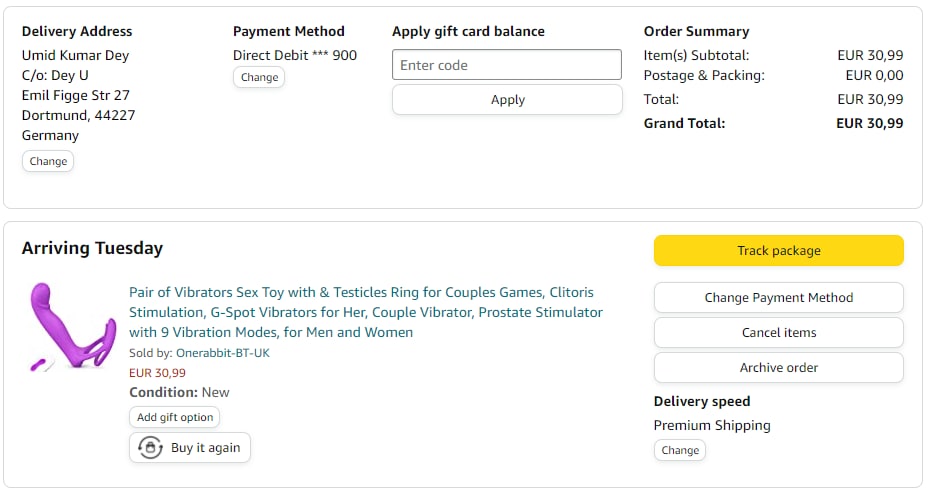Cancel items in this order

tap(778, 332)
